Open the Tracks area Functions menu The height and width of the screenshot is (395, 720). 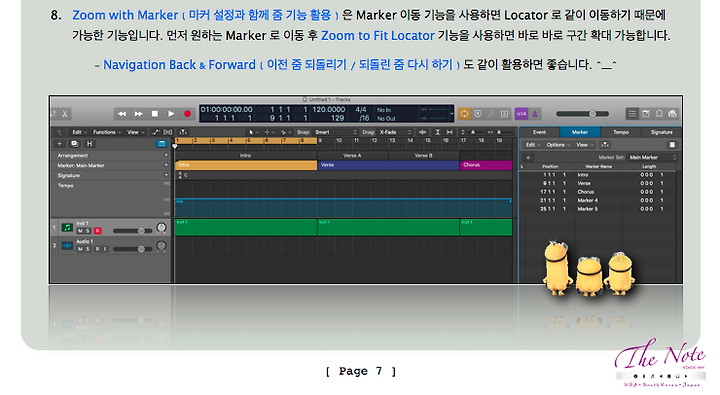pyautogui.click(x=107, y=132)
